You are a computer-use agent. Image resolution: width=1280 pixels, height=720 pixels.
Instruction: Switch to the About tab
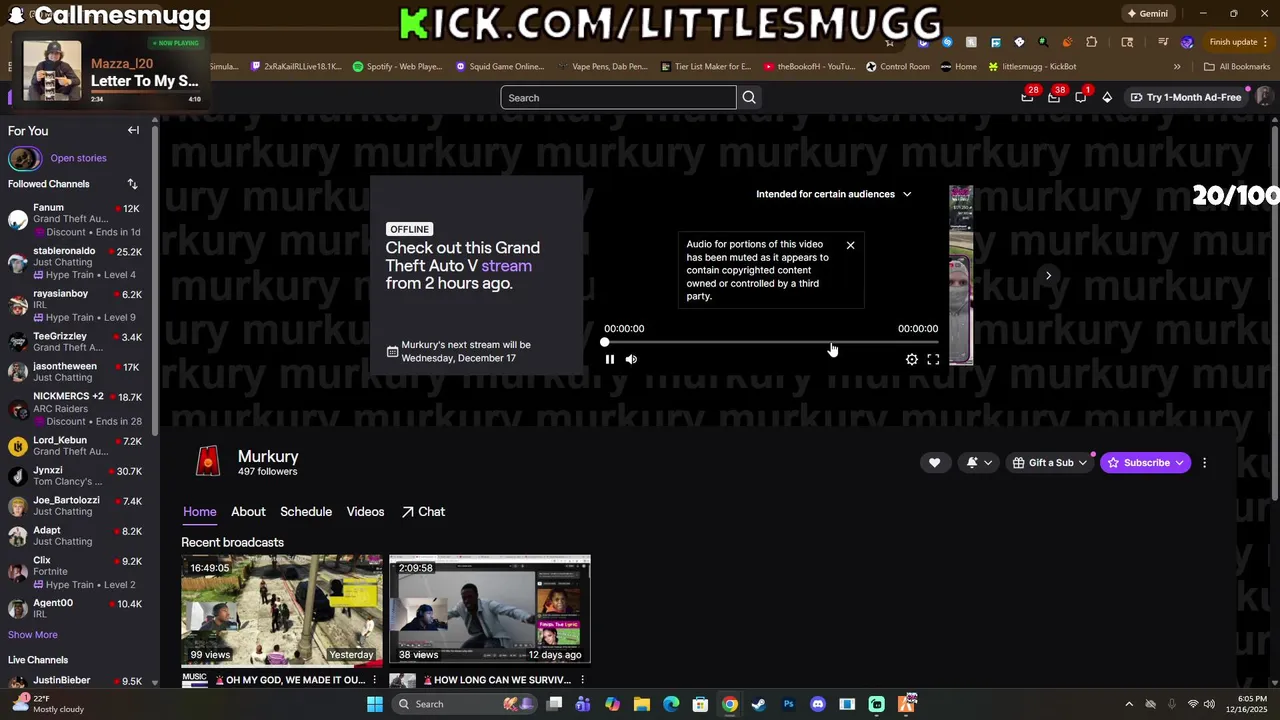(248, 512)
